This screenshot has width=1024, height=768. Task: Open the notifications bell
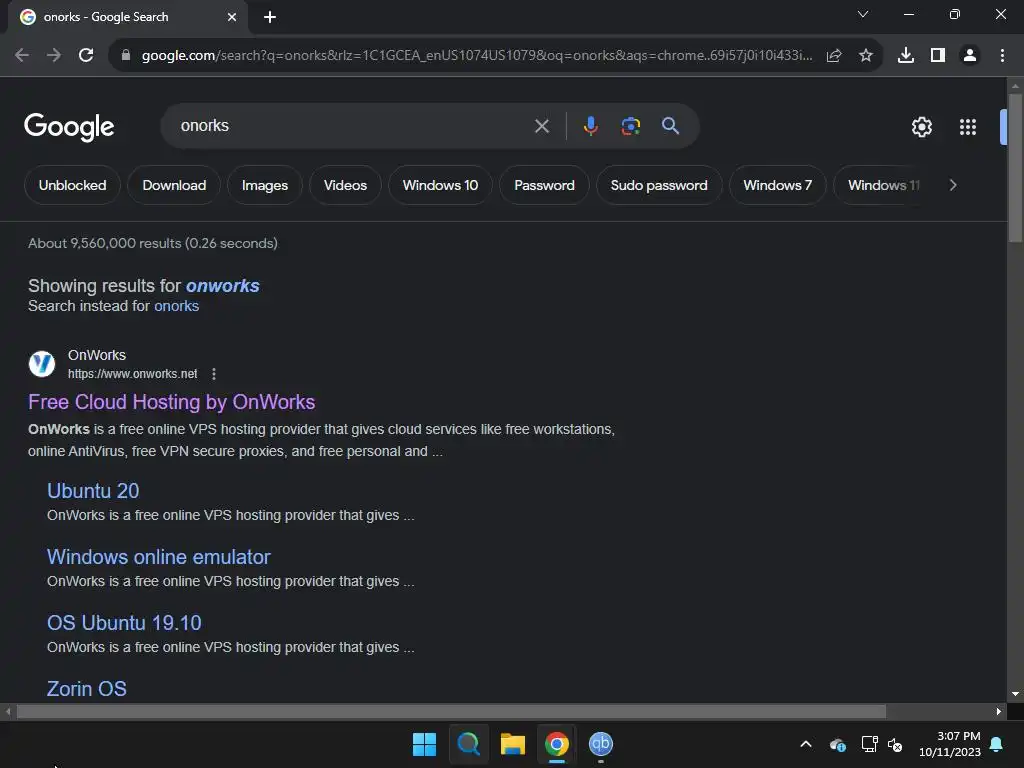tap(997, 744)
